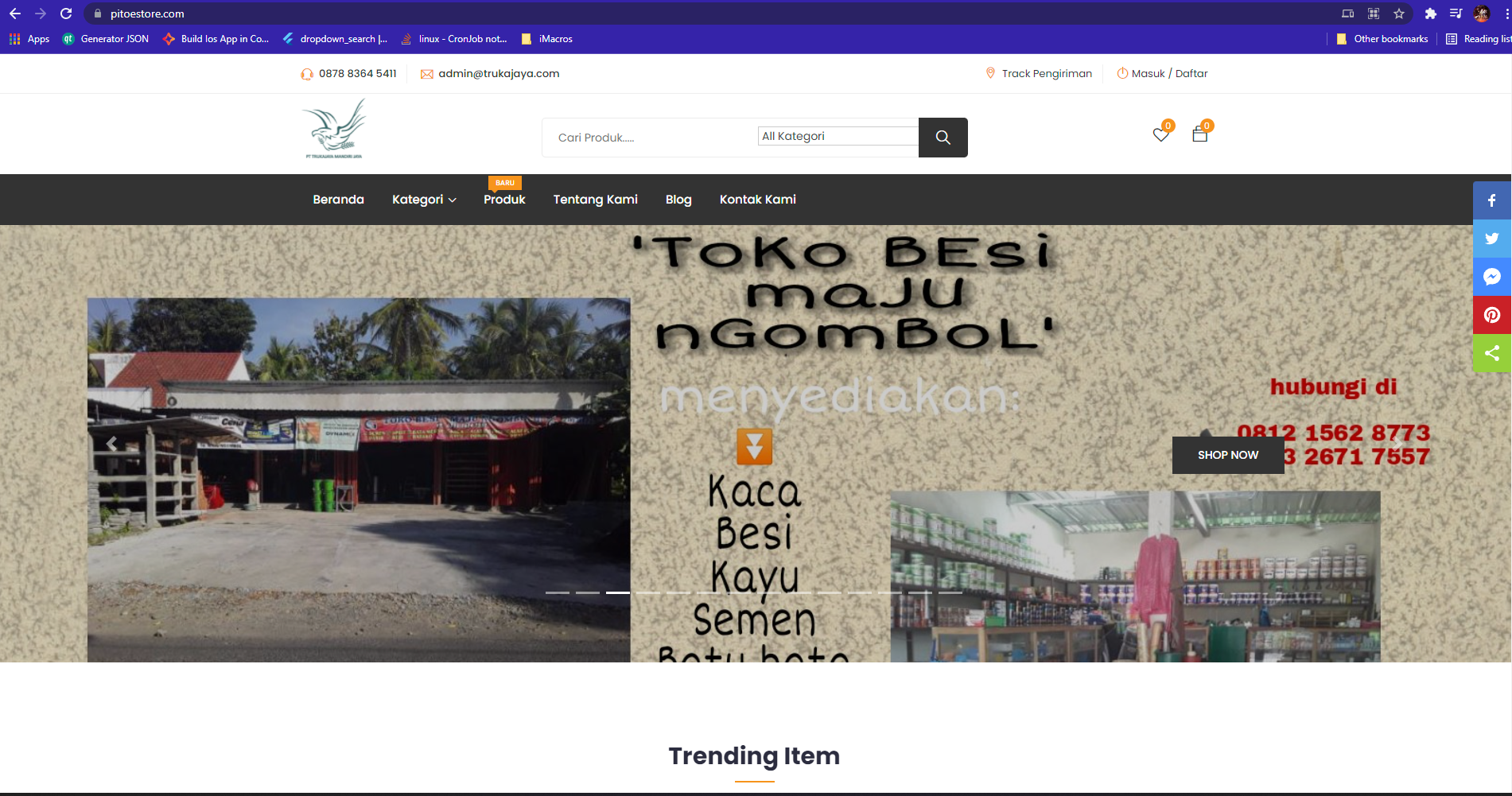The image size is (1512, 796).
Task: Open the shopping cart bag icon
Action: pyautogui.click(x=1199, y=135)
